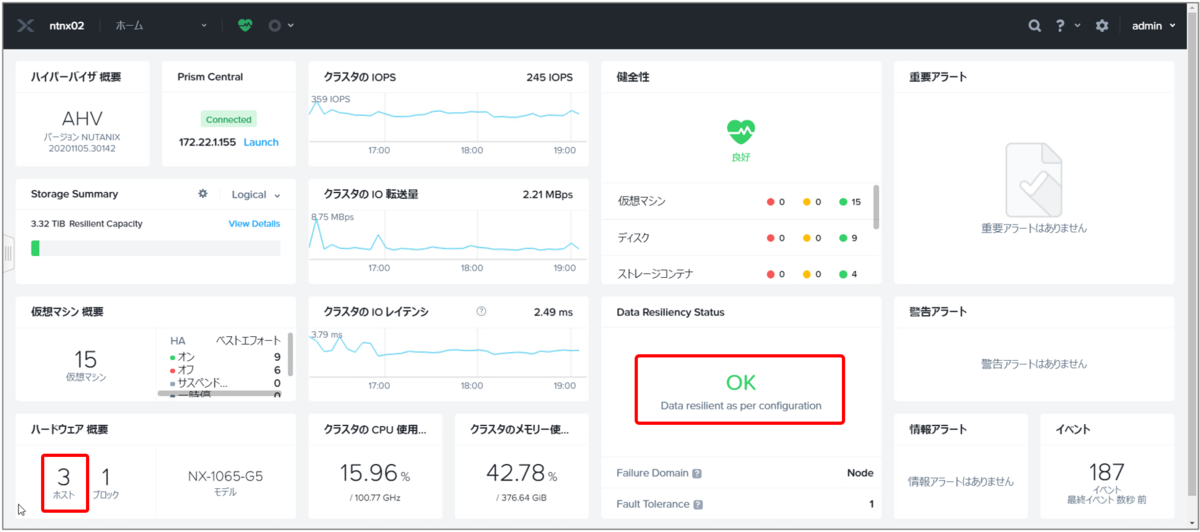The height and width of the screenshot is (532, 1200).
Task: Click 245 IOPS value
Action: [549, 77]
